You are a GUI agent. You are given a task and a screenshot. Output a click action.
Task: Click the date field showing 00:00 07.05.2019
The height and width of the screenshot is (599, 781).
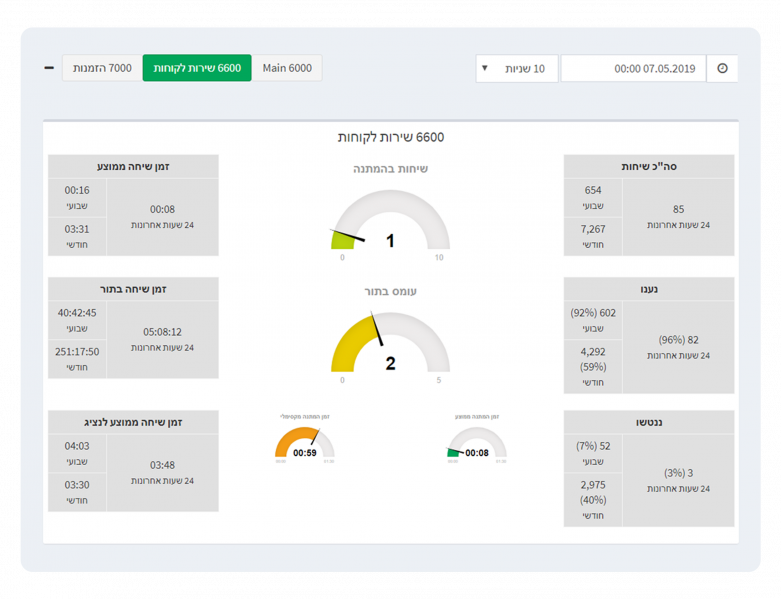(x=632, y=69)
